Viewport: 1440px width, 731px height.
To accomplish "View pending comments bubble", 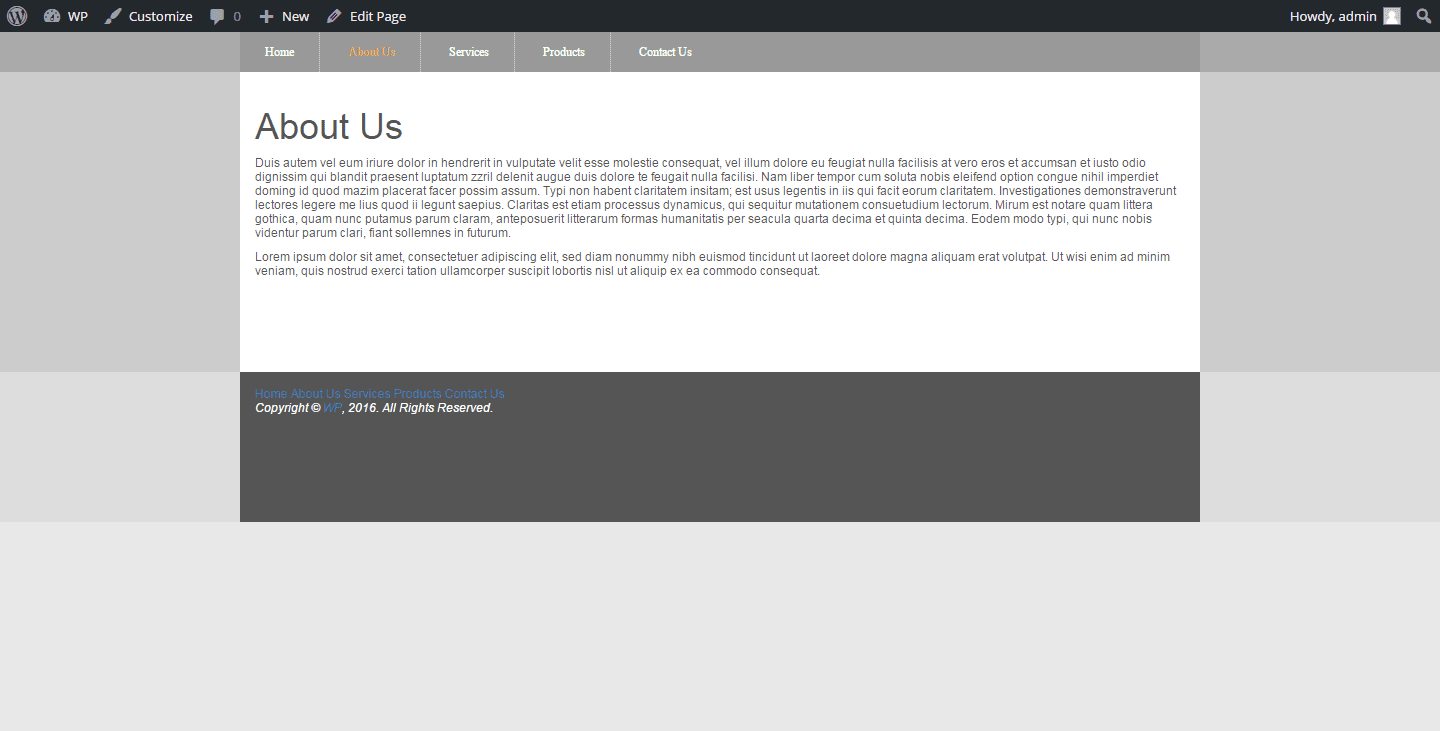I will click(225, 16).
